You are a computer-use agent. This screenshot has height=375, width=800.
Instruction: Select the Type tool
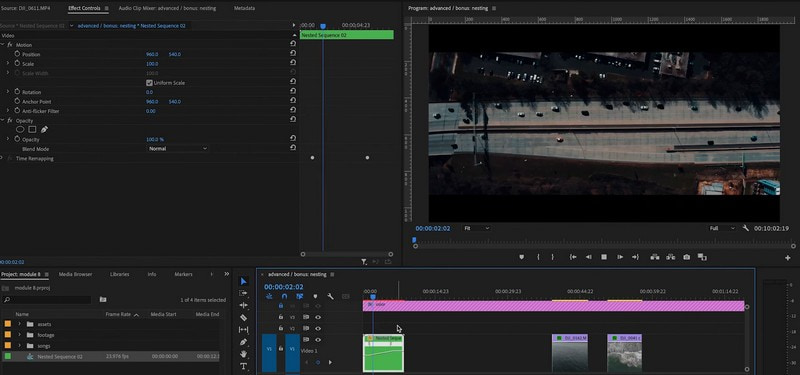[x=243, y=366]
